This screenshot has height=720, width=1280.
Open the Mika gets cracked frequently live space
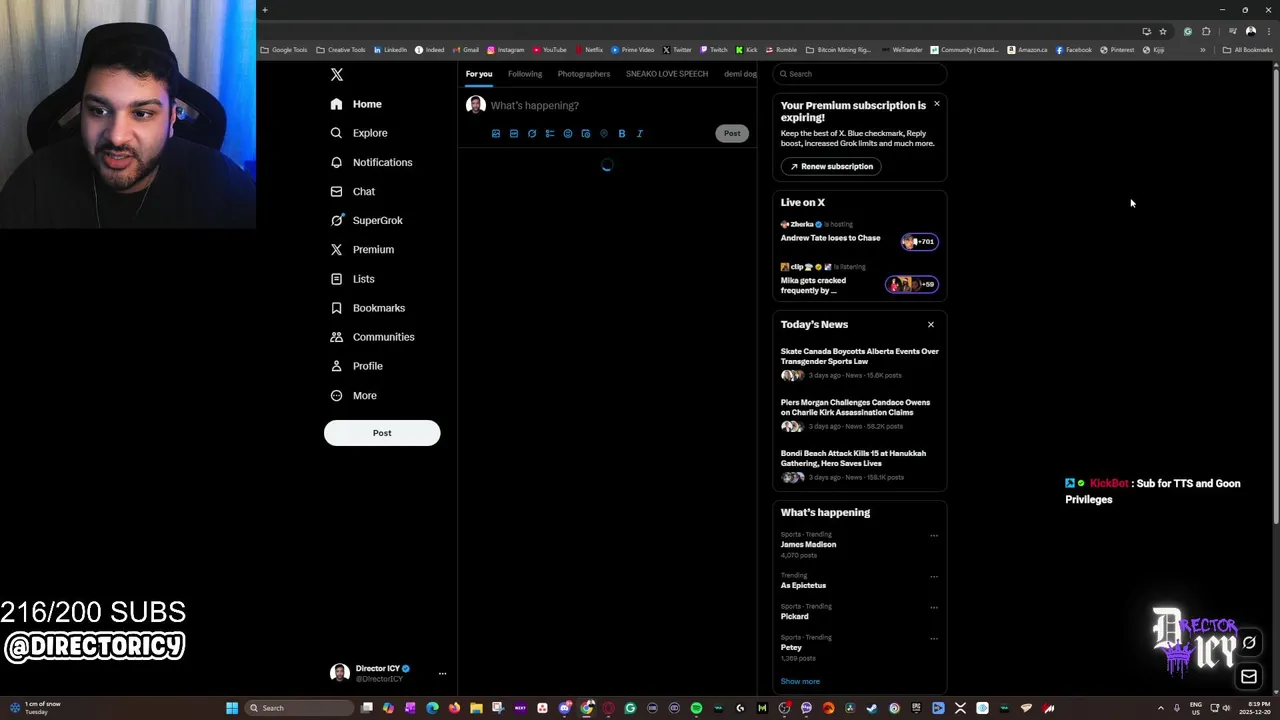tap(859, 279)
